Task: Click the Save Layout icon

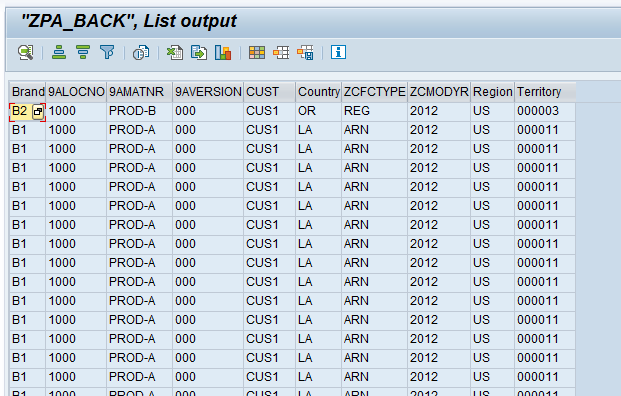Action: pos(305,52)
